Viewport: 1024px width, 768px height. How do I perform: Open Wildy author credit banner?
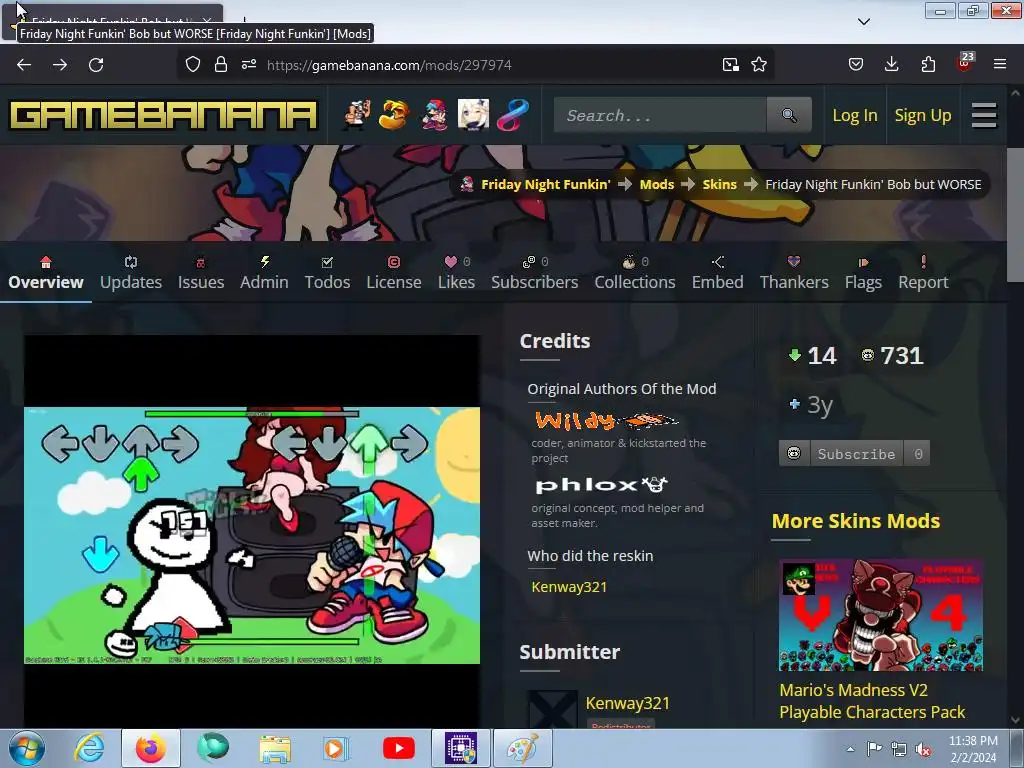(607, 421)
